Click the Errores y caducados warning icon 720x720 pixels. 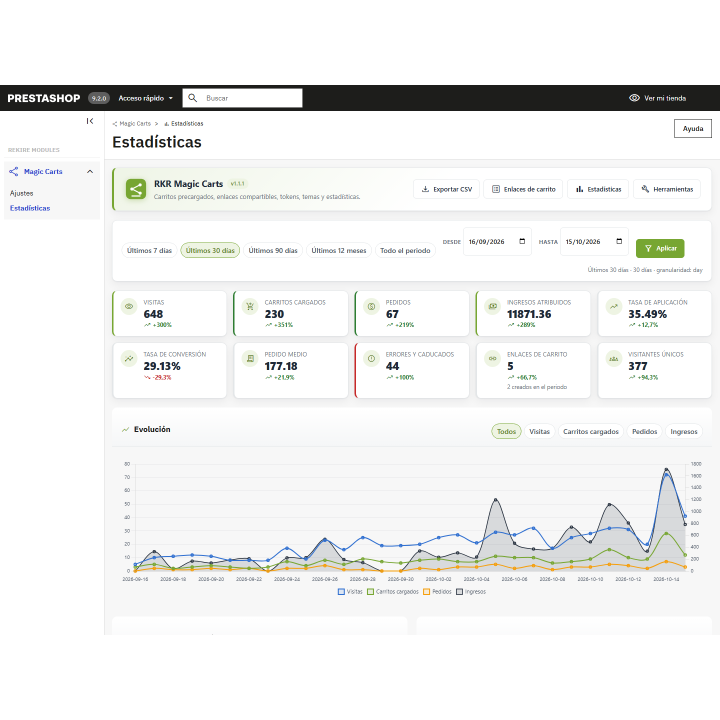(x=371, y=359)
